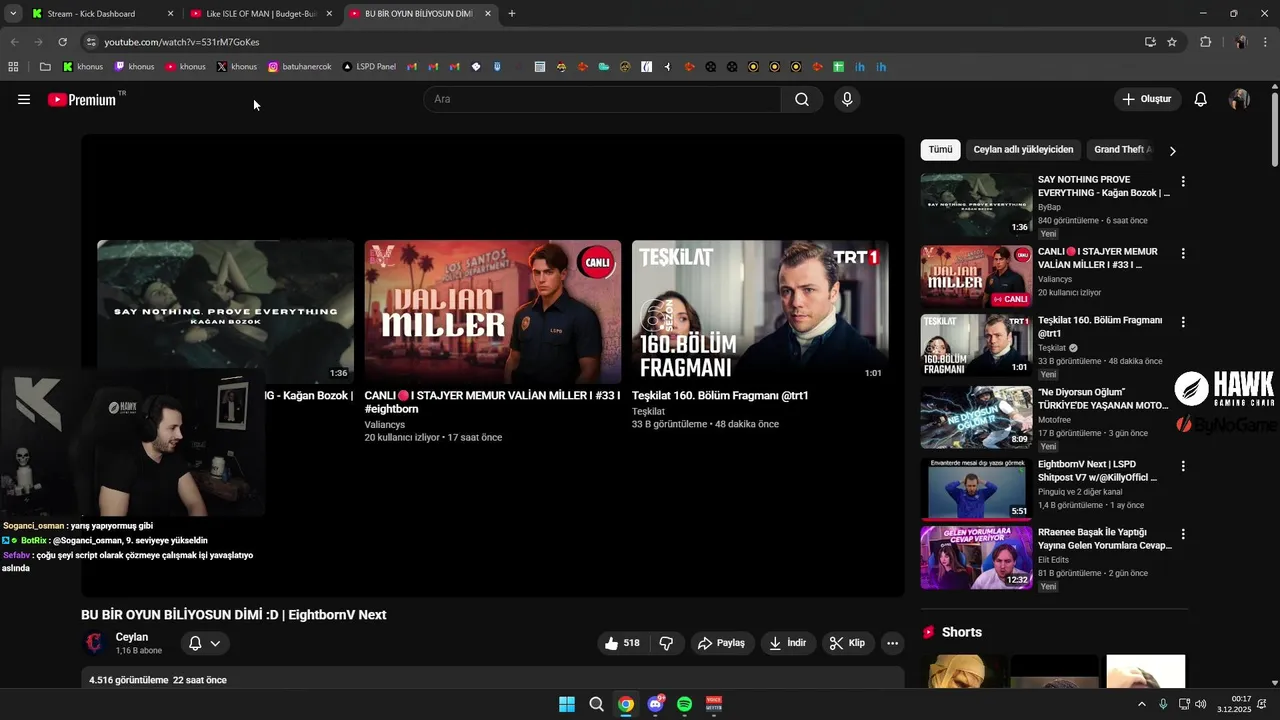Image resolution: width=1280 pixels, height=720 pixels.
Task: Play Valian Miller live endscreen video
Action: 493,312
